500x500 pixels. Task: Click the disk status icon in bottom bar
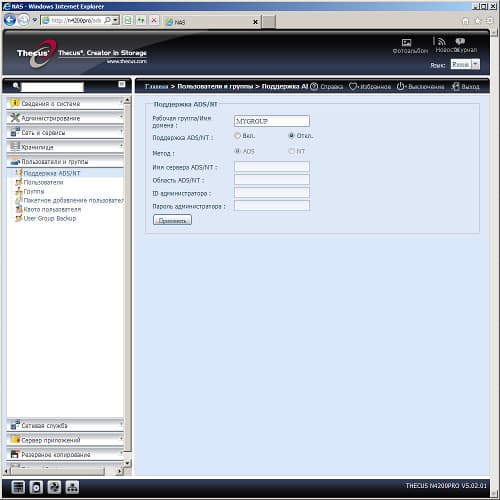click(36, 487)
